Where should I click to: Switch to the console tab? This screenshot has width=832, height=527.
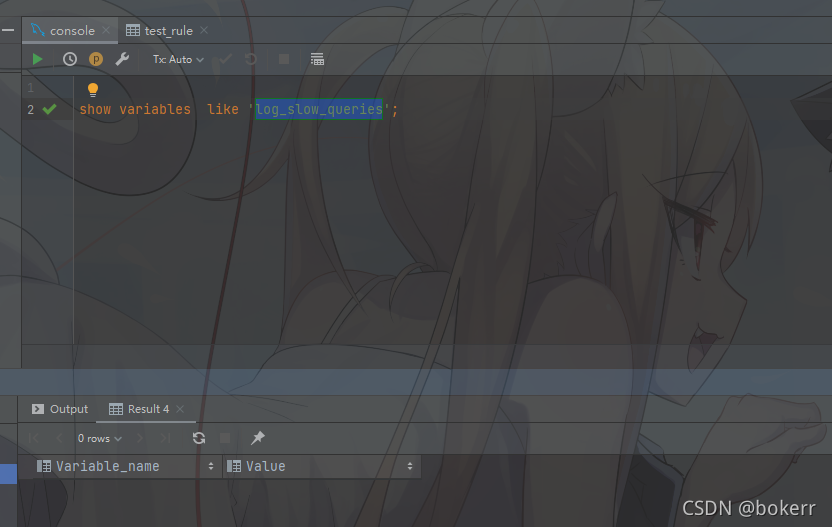[72, 31]
